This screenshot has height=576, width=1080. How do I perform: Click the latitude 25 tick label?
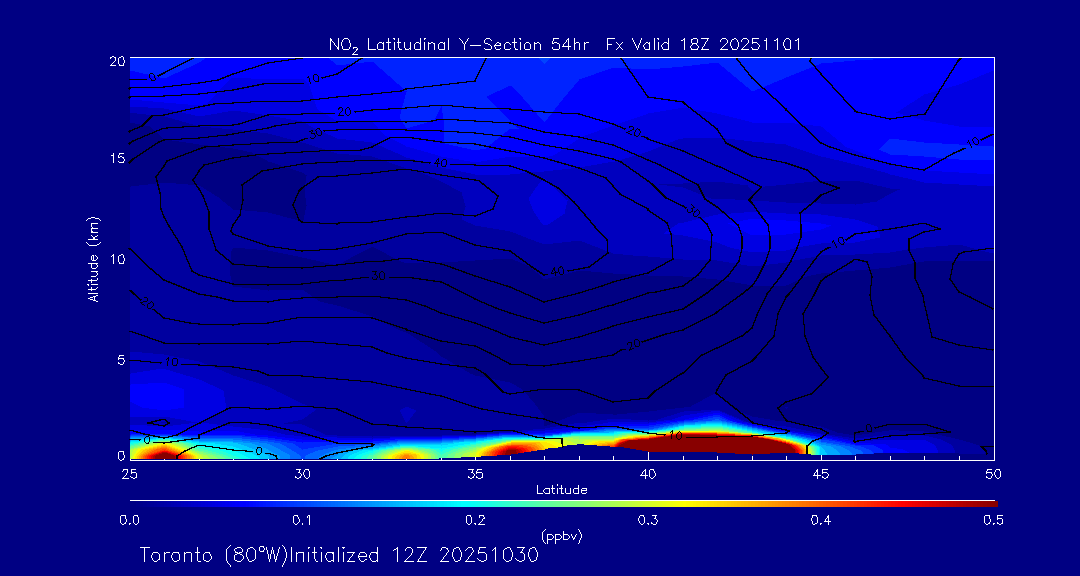(x=129, y=472)
